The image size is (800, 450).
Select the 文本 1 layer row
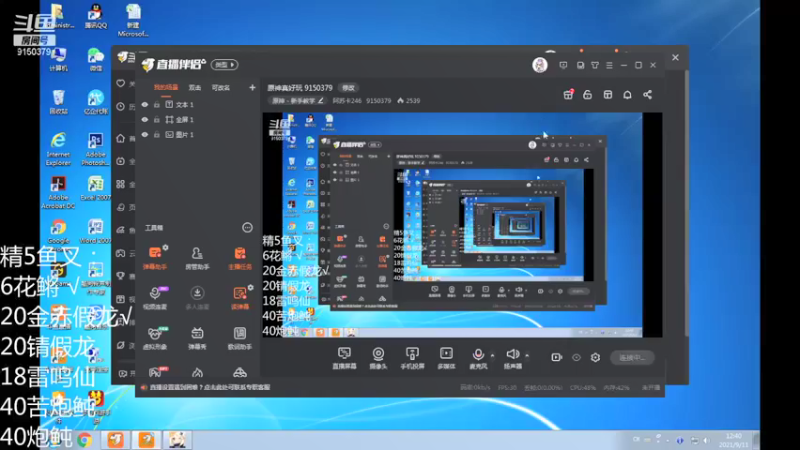(196, 105)
